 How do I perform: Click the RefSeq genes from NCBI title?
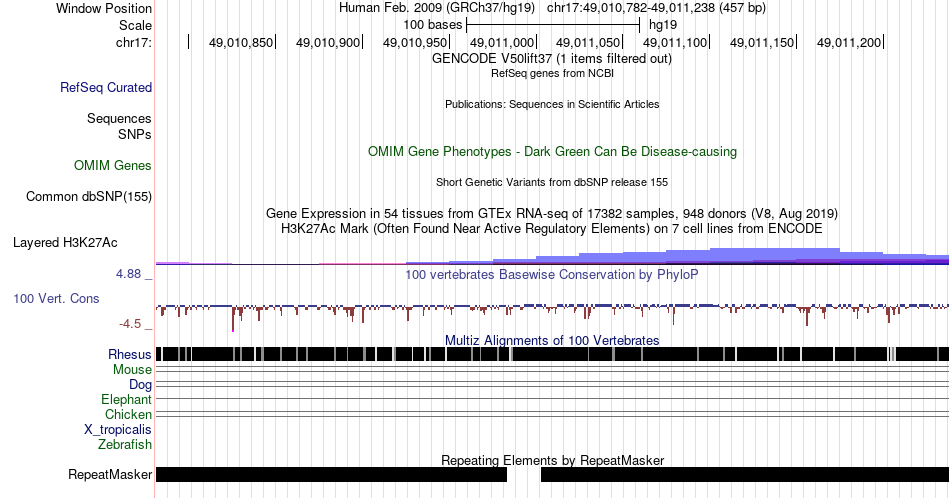(552, 73)
